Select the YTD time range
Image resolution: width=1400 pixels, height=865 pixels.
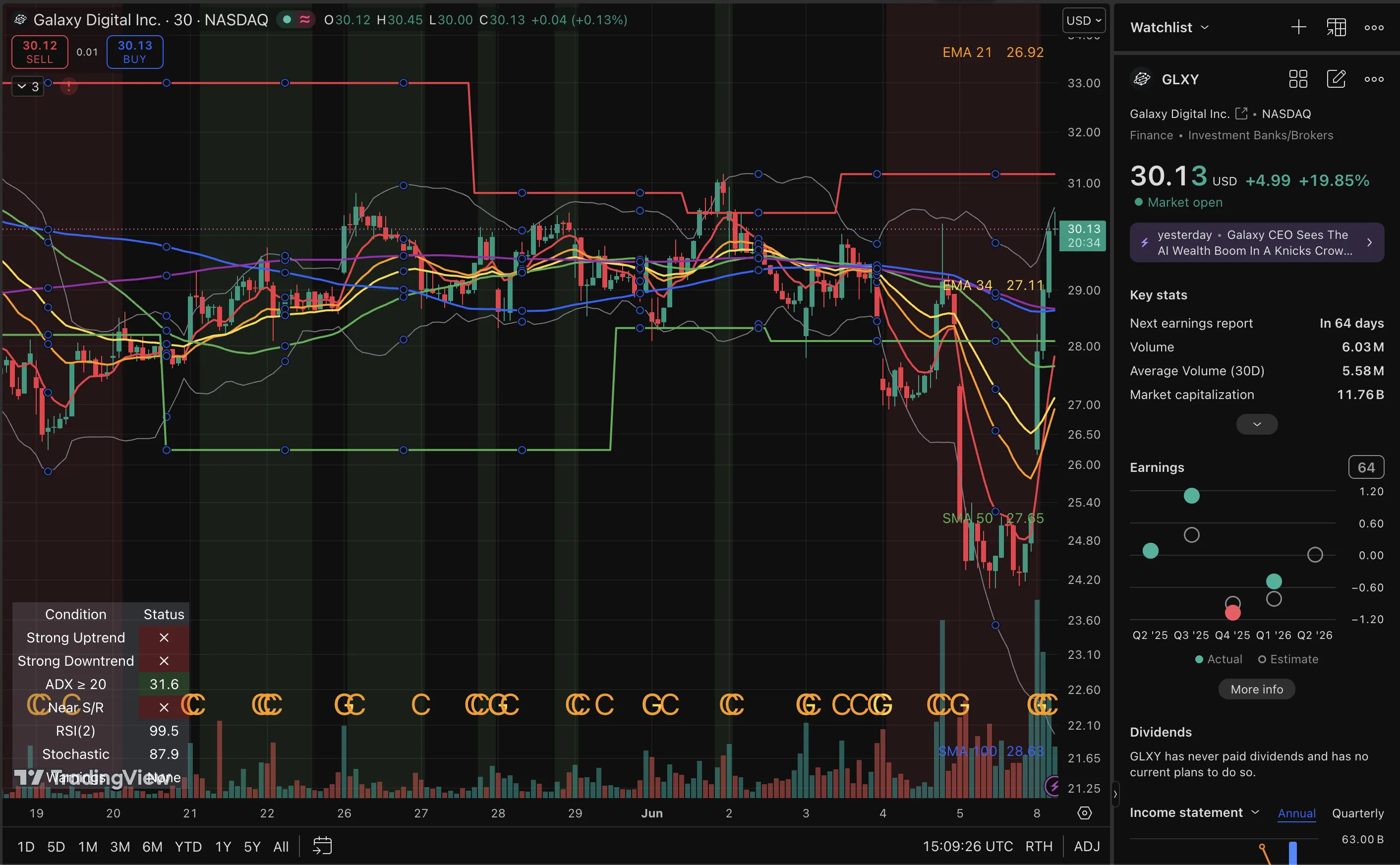point(188,846)
